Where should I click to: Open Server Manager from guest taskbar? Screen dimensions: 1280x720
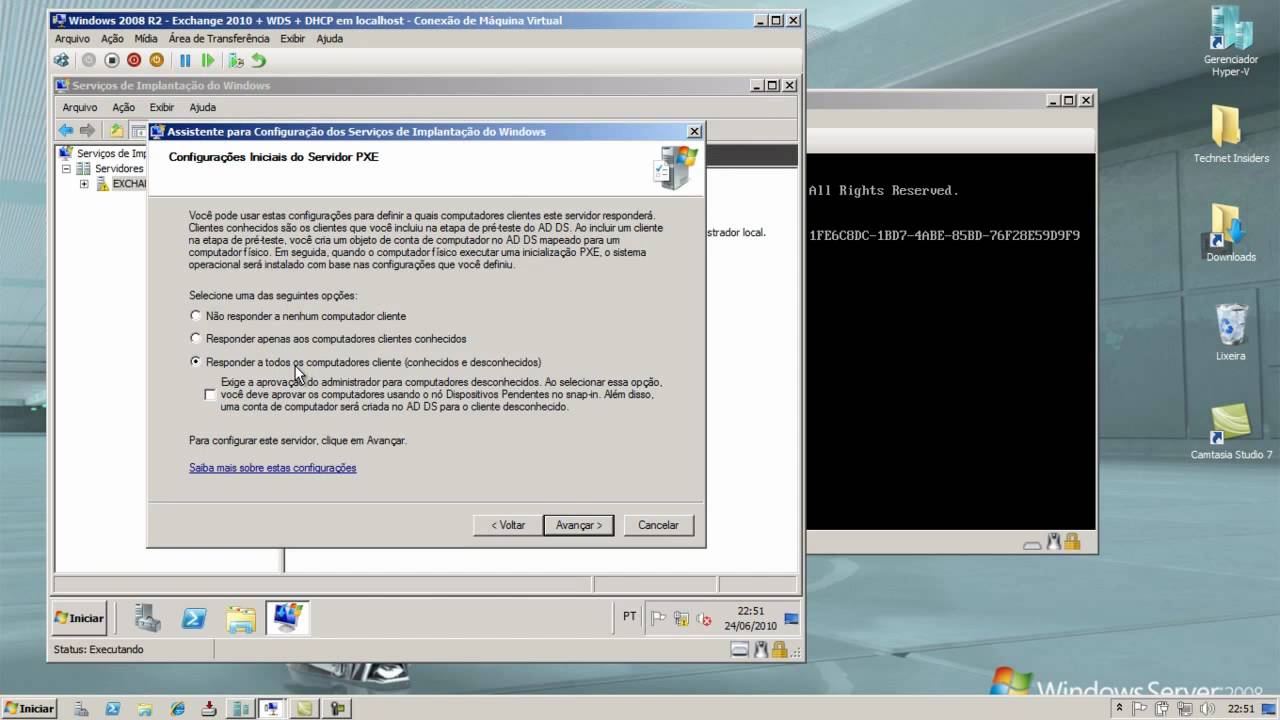(148, 618)
